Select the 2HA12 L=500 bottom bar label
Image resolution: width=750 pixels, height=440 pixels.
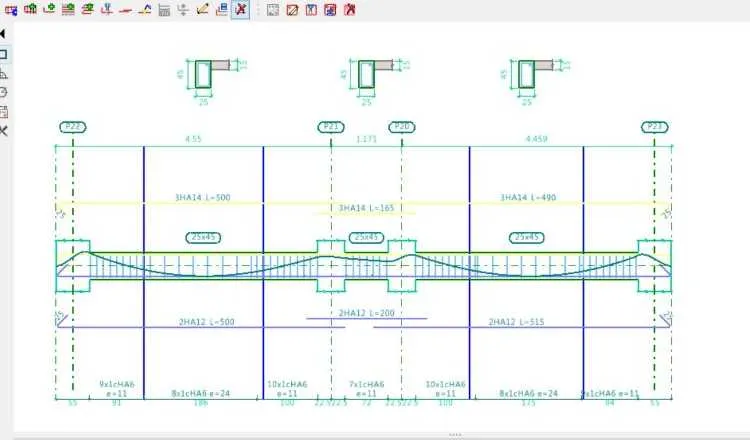pos(207,322)
